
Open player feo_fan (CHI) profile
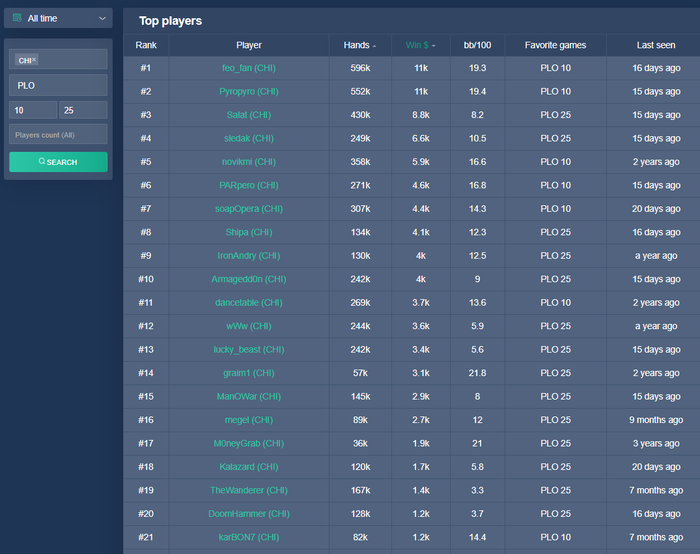(249, 68)
